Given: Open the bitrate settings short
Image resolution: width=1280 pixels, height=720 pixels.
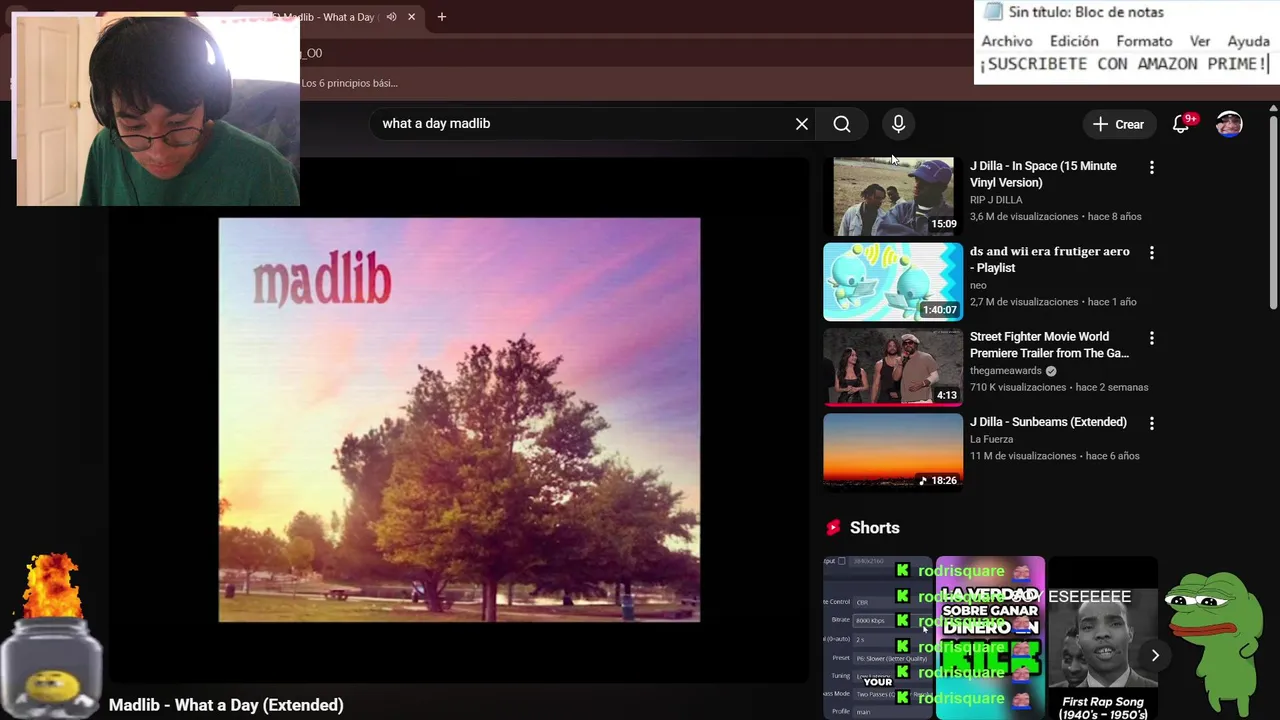Looking at the screenshot, I should 877,638.
